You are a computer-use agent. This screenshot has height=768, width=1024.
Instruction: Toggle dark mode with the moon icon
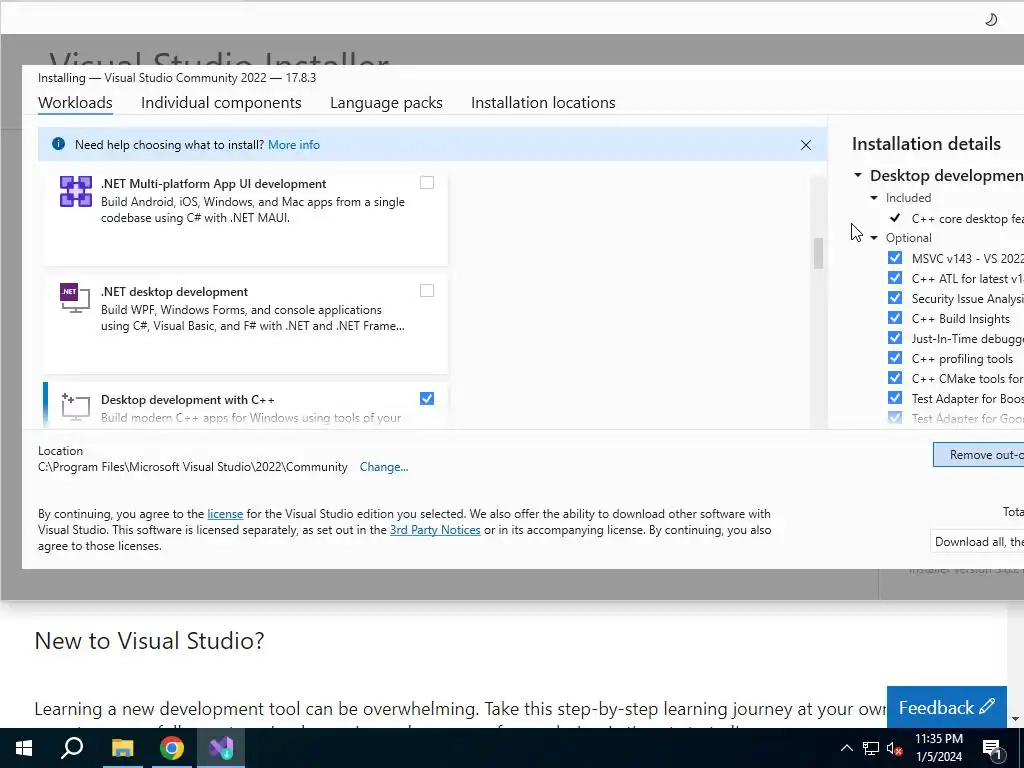point(991,20)
